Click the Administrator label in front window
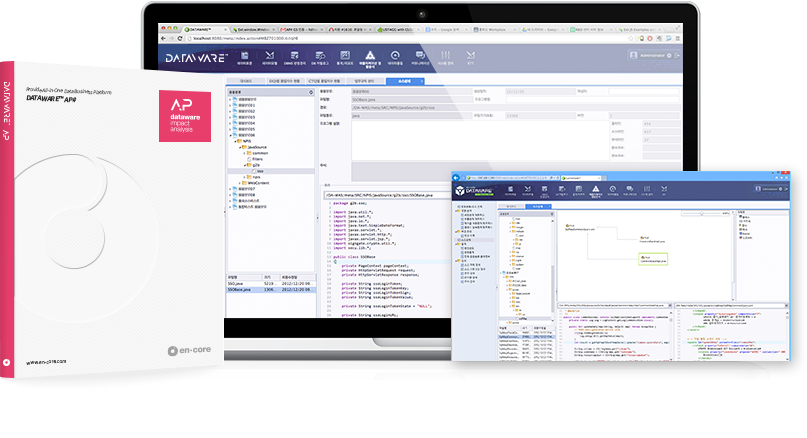 pyautogui.click(x=770, y=189)
